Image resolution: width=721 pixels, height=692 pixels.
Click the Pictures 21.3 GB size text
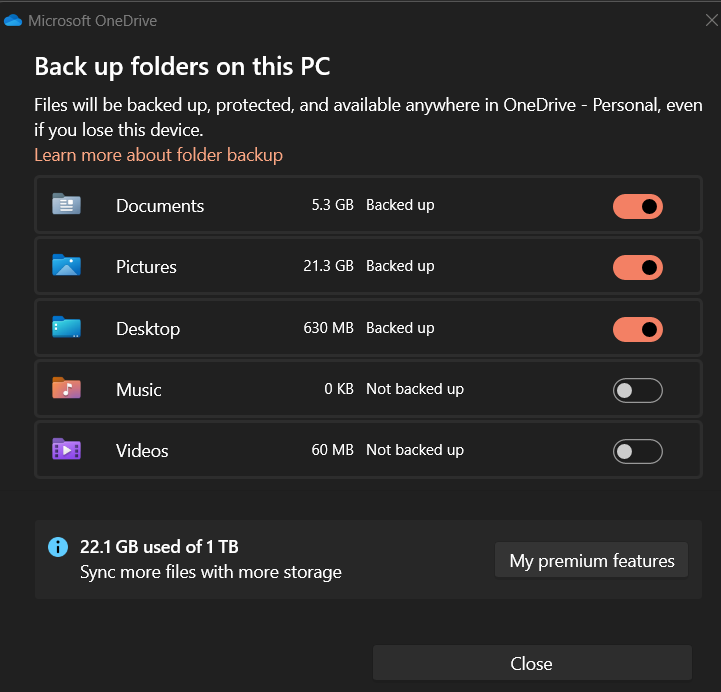(328, 266)
